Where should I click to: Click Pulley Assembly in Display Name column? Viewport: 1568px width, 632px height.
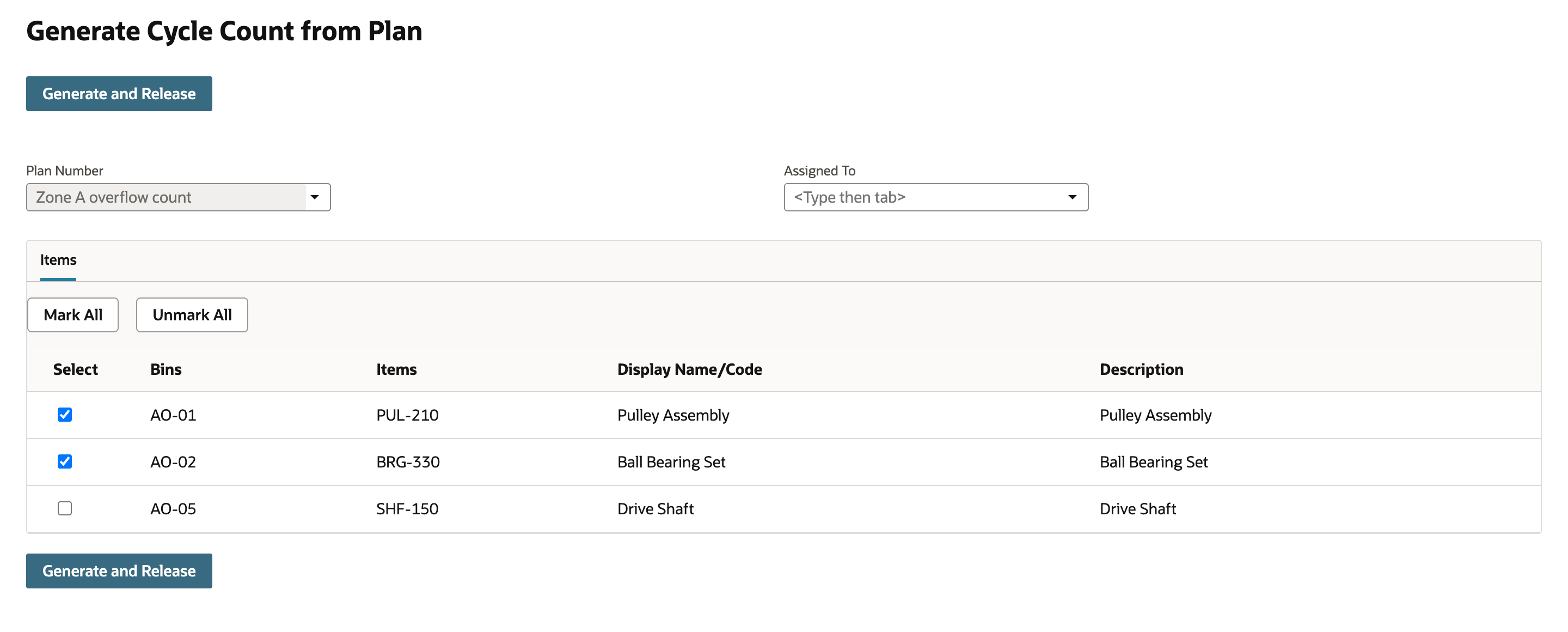[672, 416]
